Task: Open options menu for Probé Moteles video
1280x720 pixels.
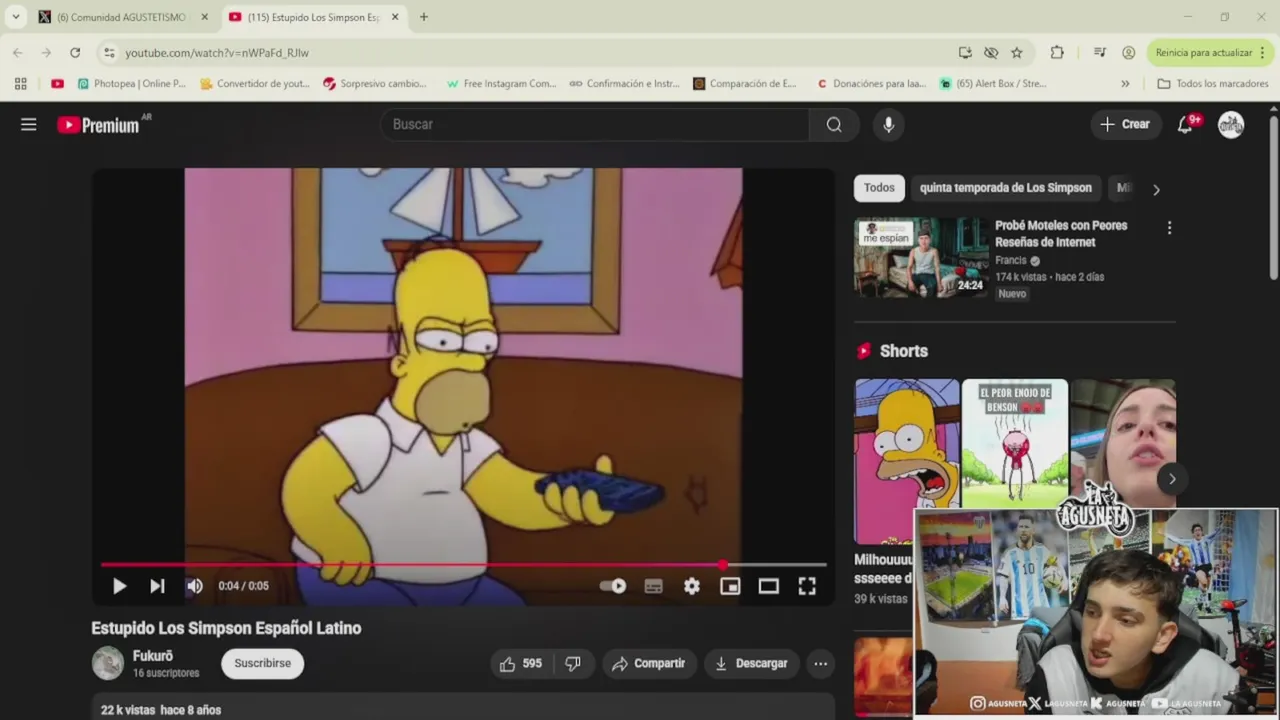Action: (x=1169, y=228)
